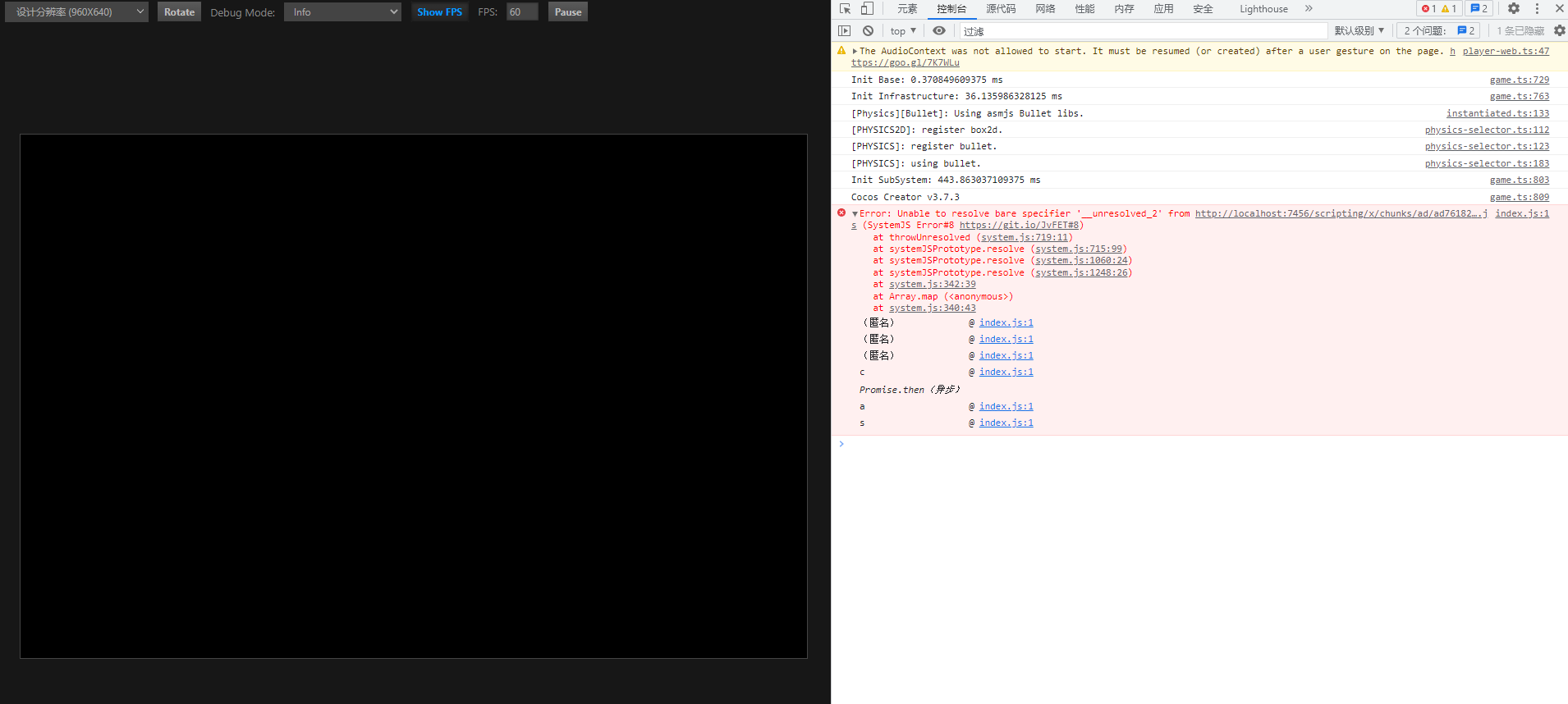The image size is (1568, 704).
Task: Click the yellow warning icon of AudioContext message
Action: 841,51
